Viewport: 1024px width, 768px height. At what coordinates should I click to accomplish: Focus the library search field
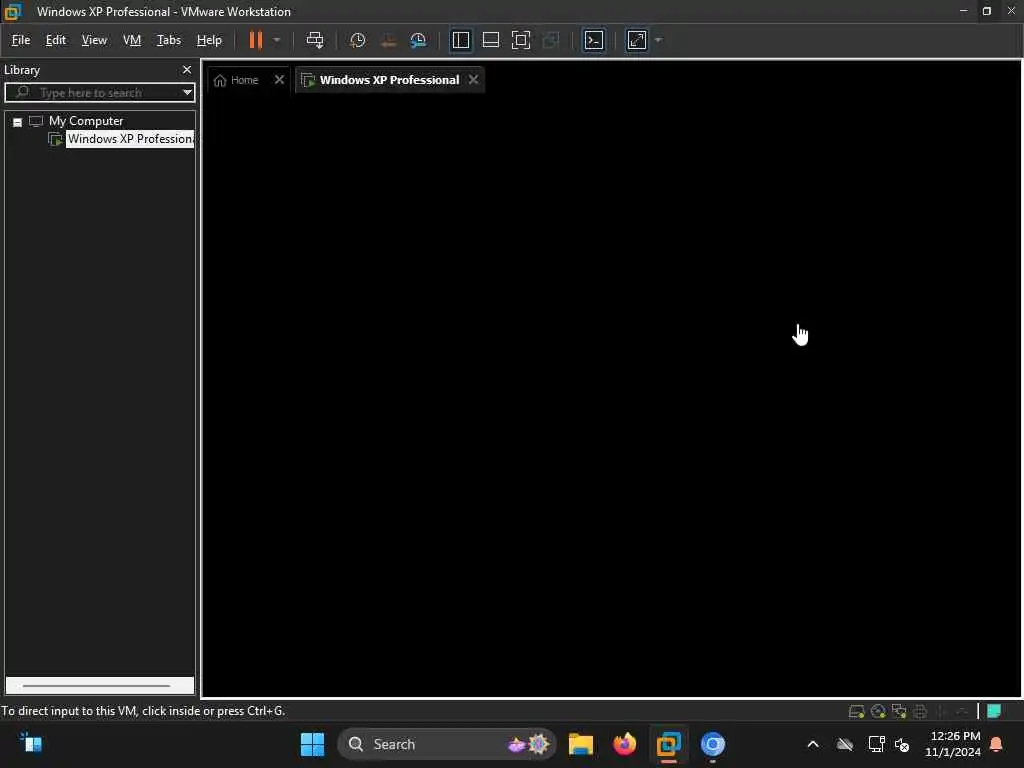point(98,93)
